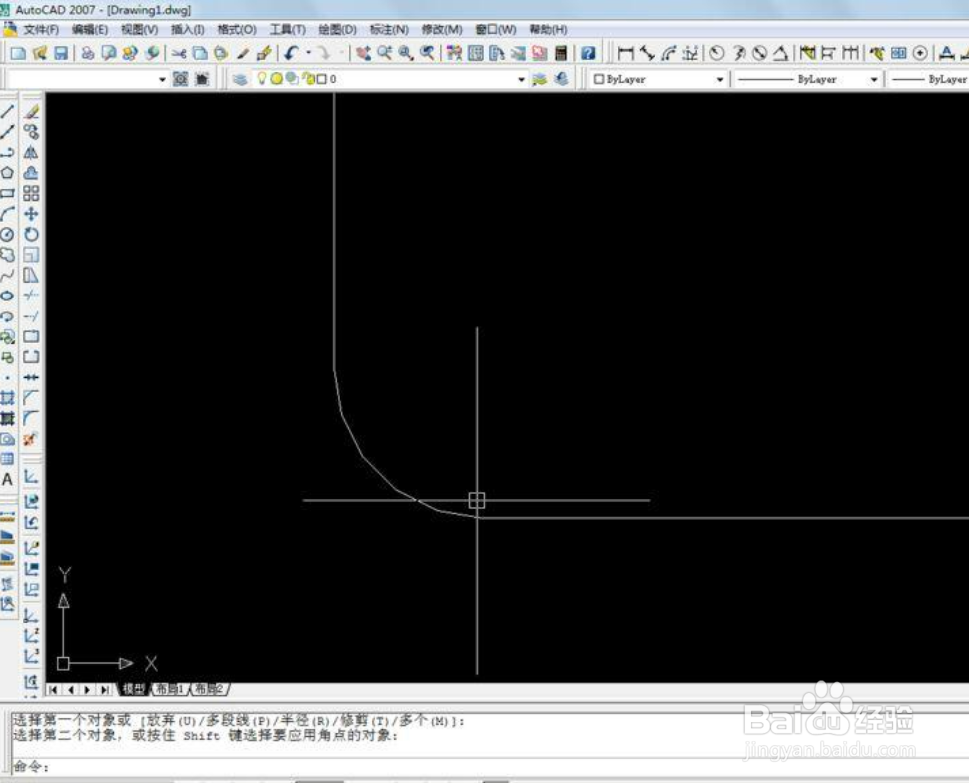The width and height of the screenshot is (969, 783).
Task: Toggle layer 0 on/off lightbulb
Action: point(262,78)
